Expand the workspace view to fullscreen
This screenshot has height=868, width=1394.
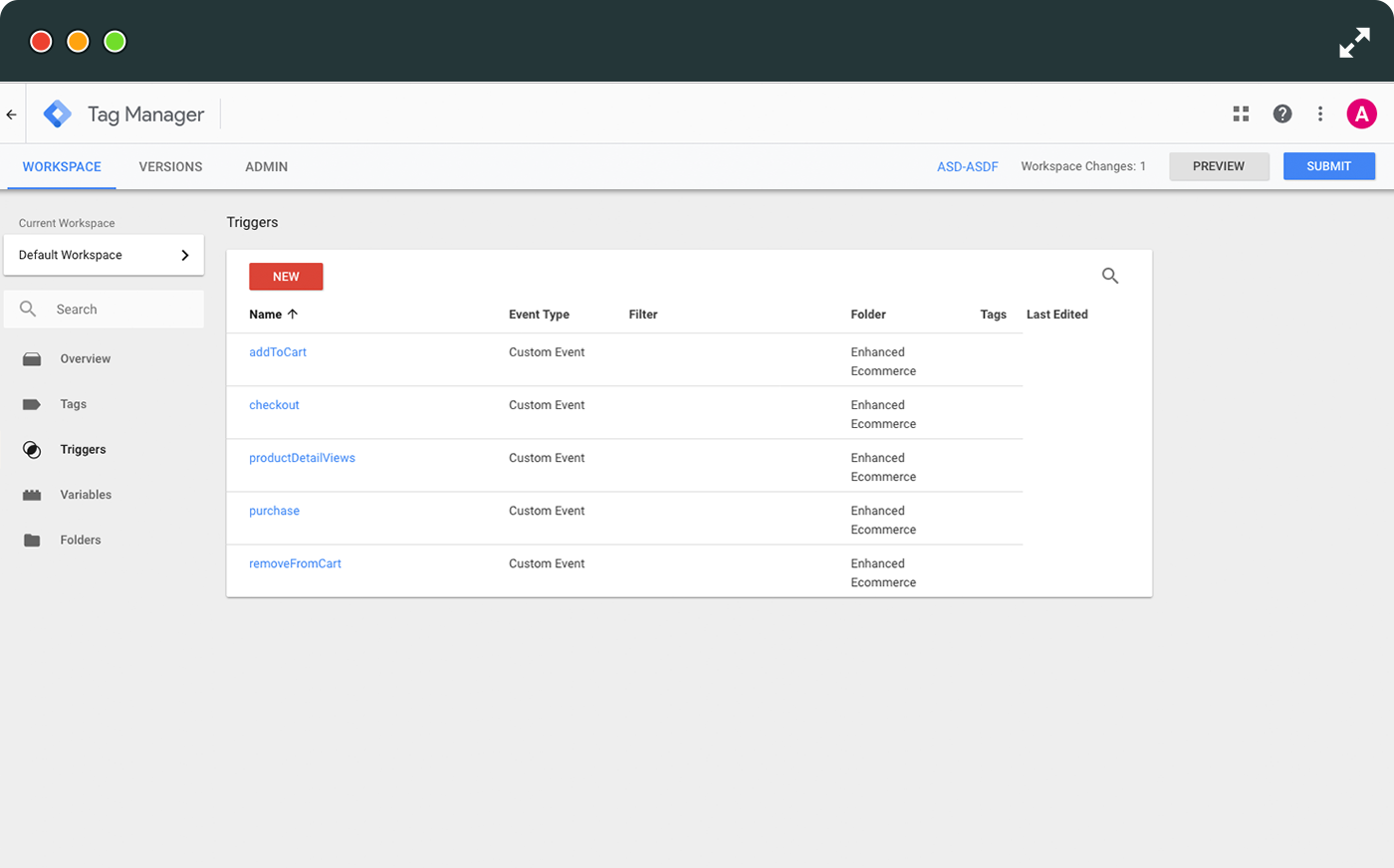1354,42
